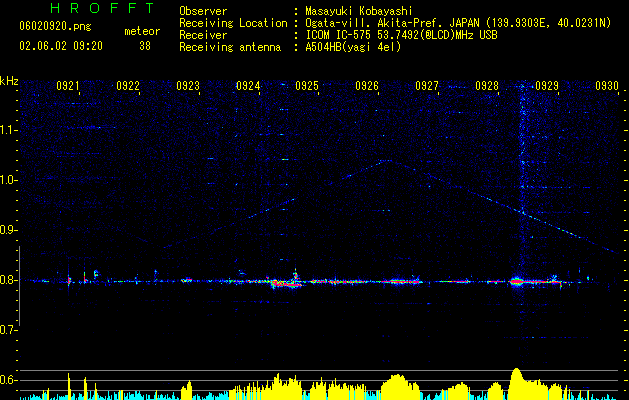Screen dimensions: 629x400
Task: Click the apex of the diagonal trace
Action: [x=387, y=160]
